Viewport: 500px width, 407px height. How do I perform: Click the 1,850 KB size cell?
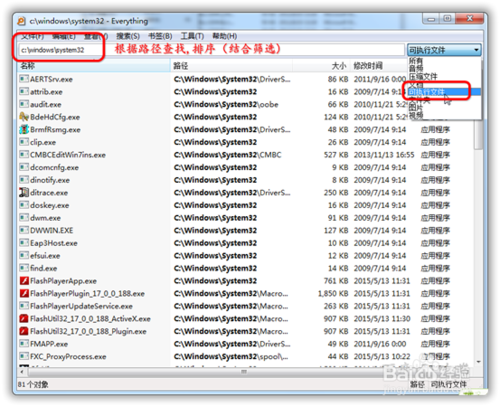point(333,294)
